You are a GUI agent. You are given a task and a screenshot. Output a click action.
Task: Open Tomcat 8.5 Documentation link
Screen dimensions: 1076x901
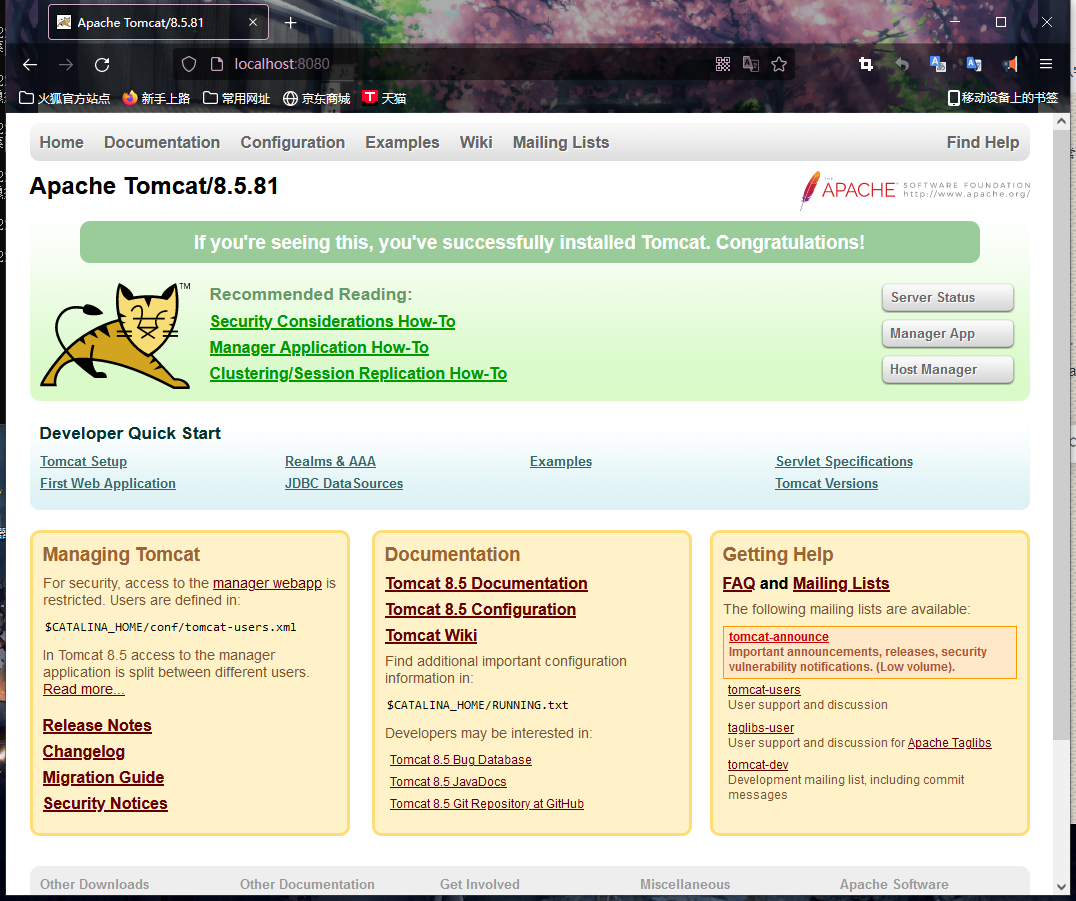point(487,583)
